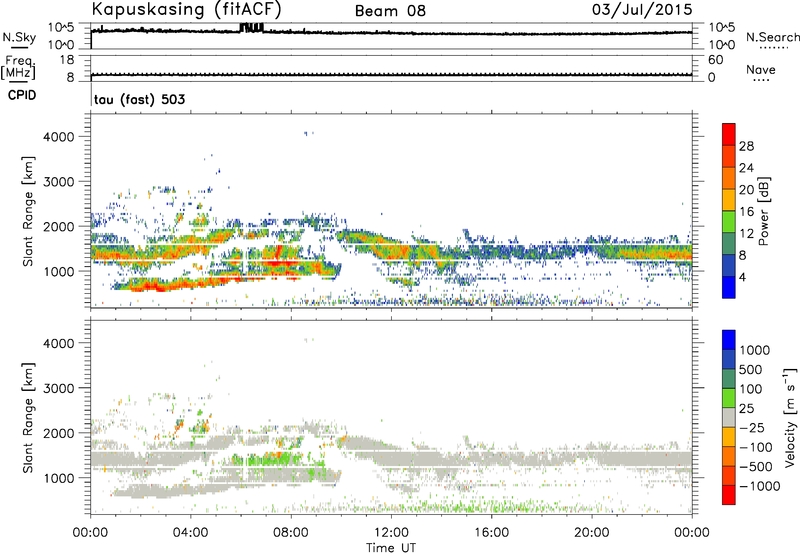This screenshot has height=554, width=800.
Task: Click the 04:00 time tick label
Action: [x=190, y=533]
